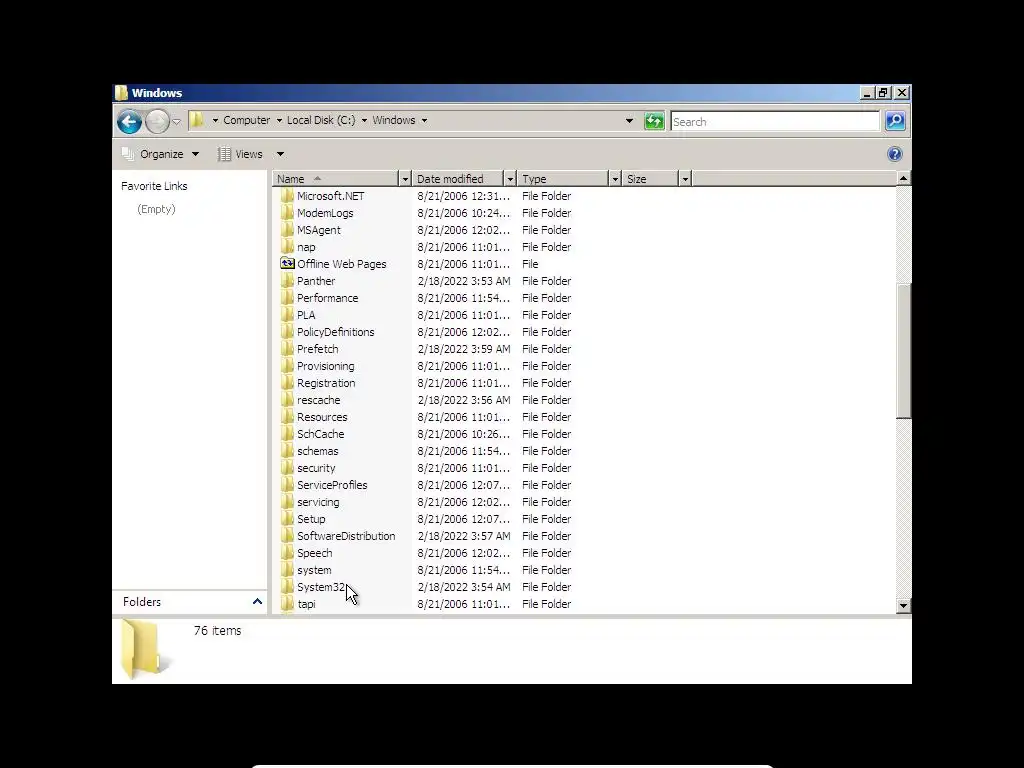Open Help with the blue question mark icon
The height and width of the screenshot is (768, 1024).
tap(895, 154)
